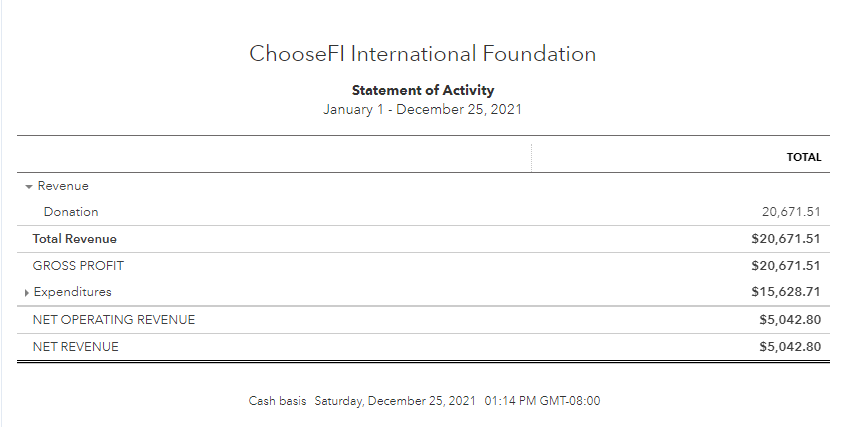The image size is (844, 427).
Task: Click the Total Revenue label
Action: [x=74, y=239]
